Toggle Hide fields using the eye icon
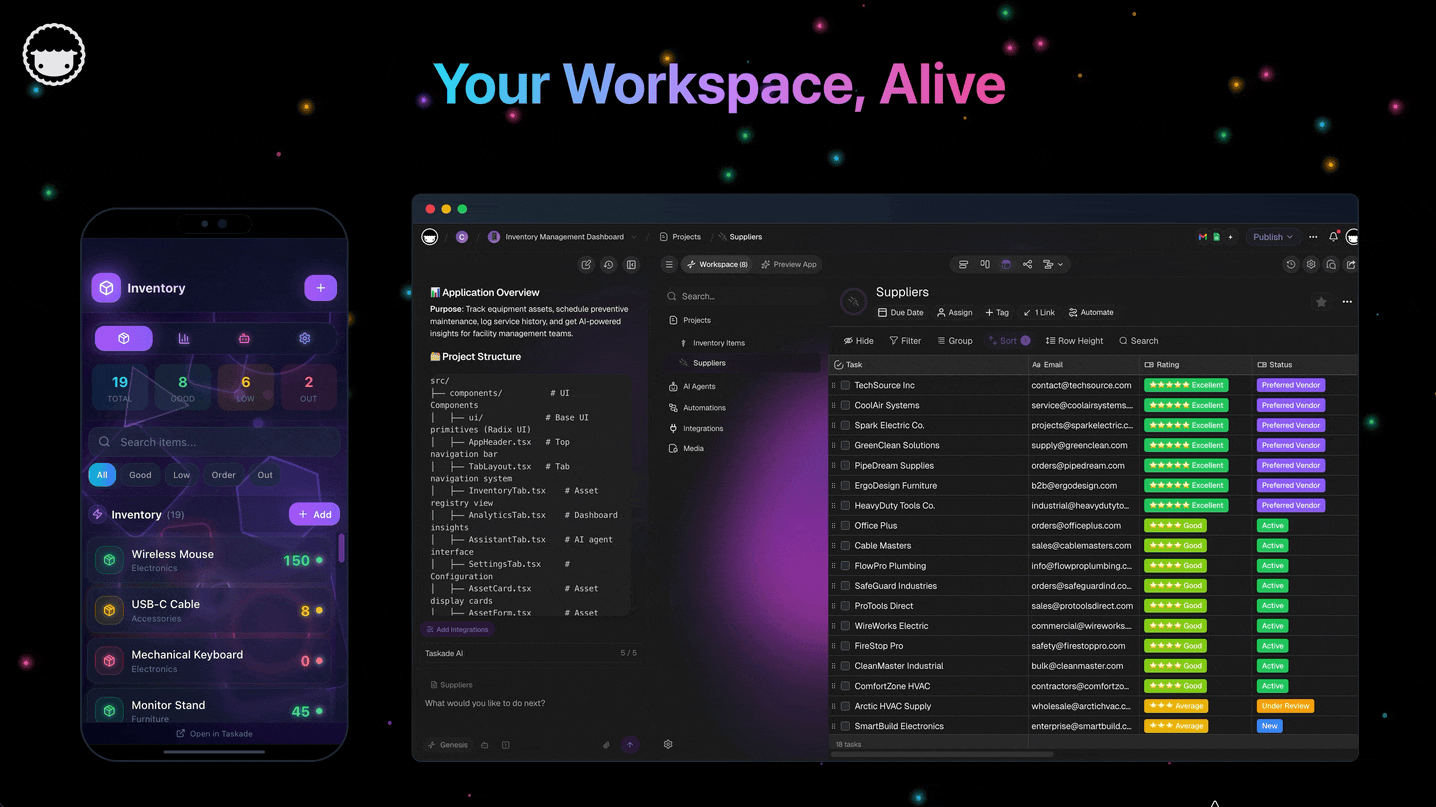This screenshot has width=1436, height=807. tap(858, 340)
